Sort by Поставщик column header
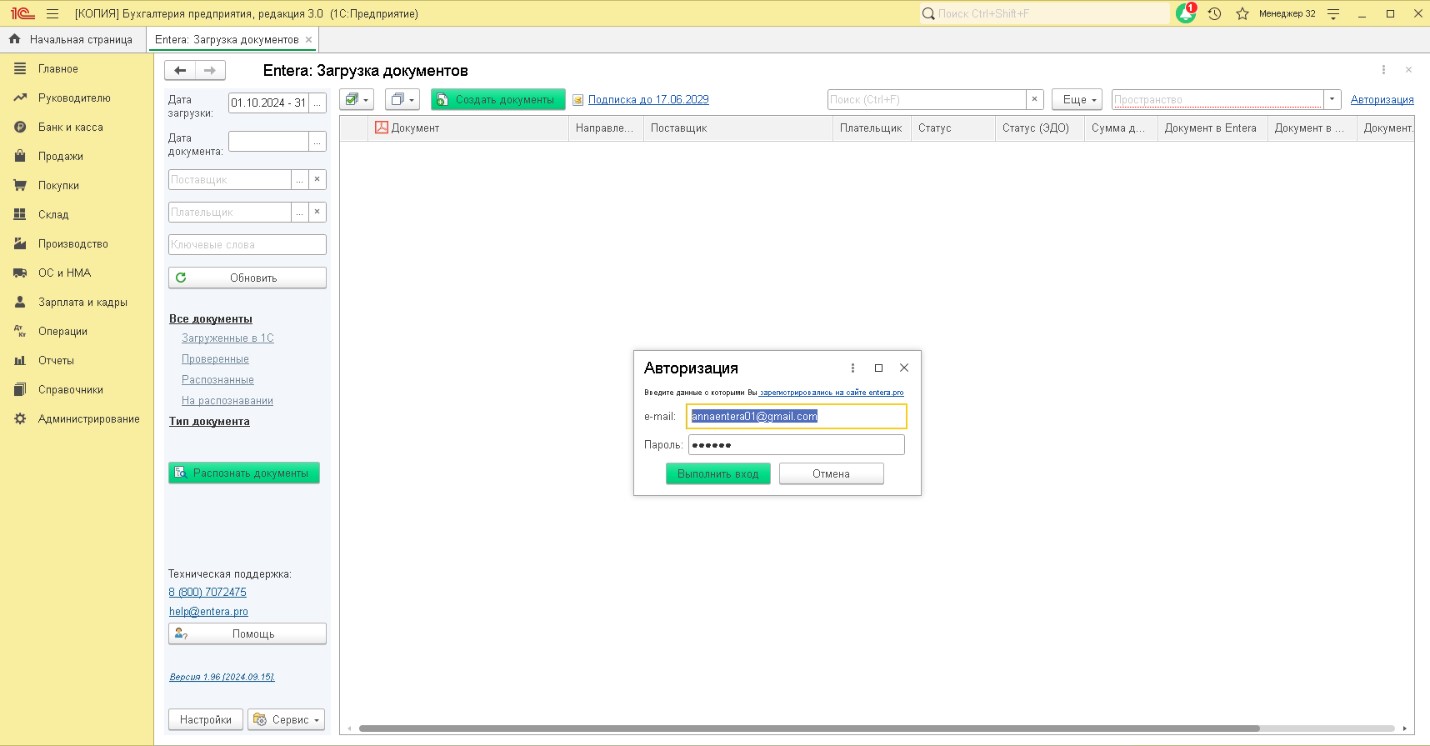Image resolution: width=1430 pixels, height=746 pixels. [738, 128]
